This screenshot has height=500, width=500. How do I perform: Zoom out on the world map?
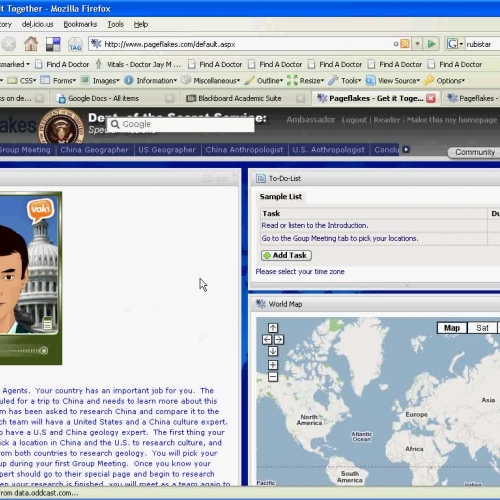coord(273,377)
